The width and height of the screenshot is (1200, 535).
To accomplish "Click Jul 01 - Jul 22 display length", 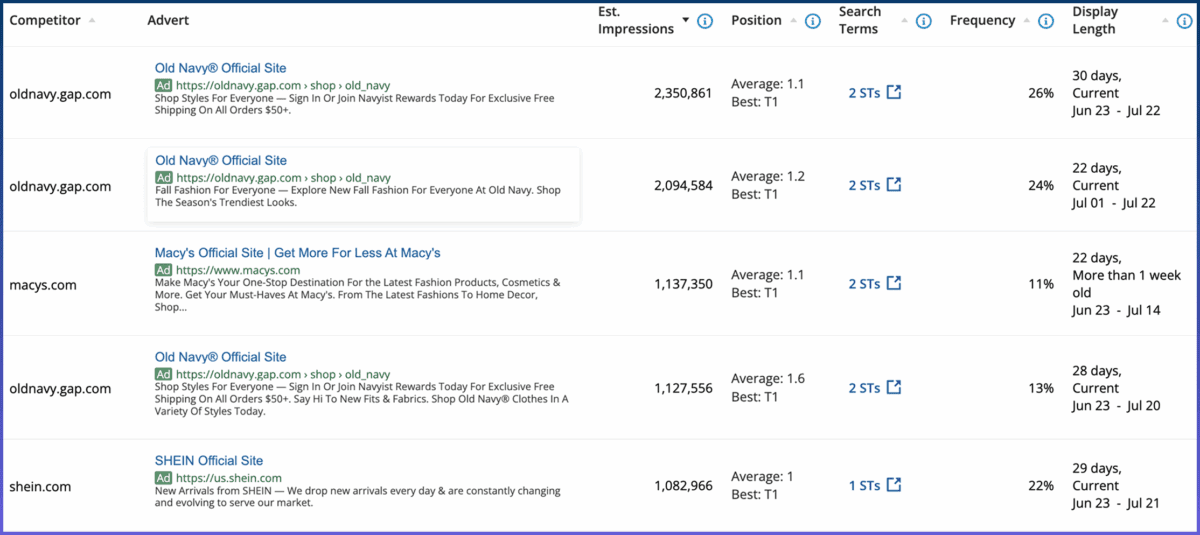I will [1114, 203].
